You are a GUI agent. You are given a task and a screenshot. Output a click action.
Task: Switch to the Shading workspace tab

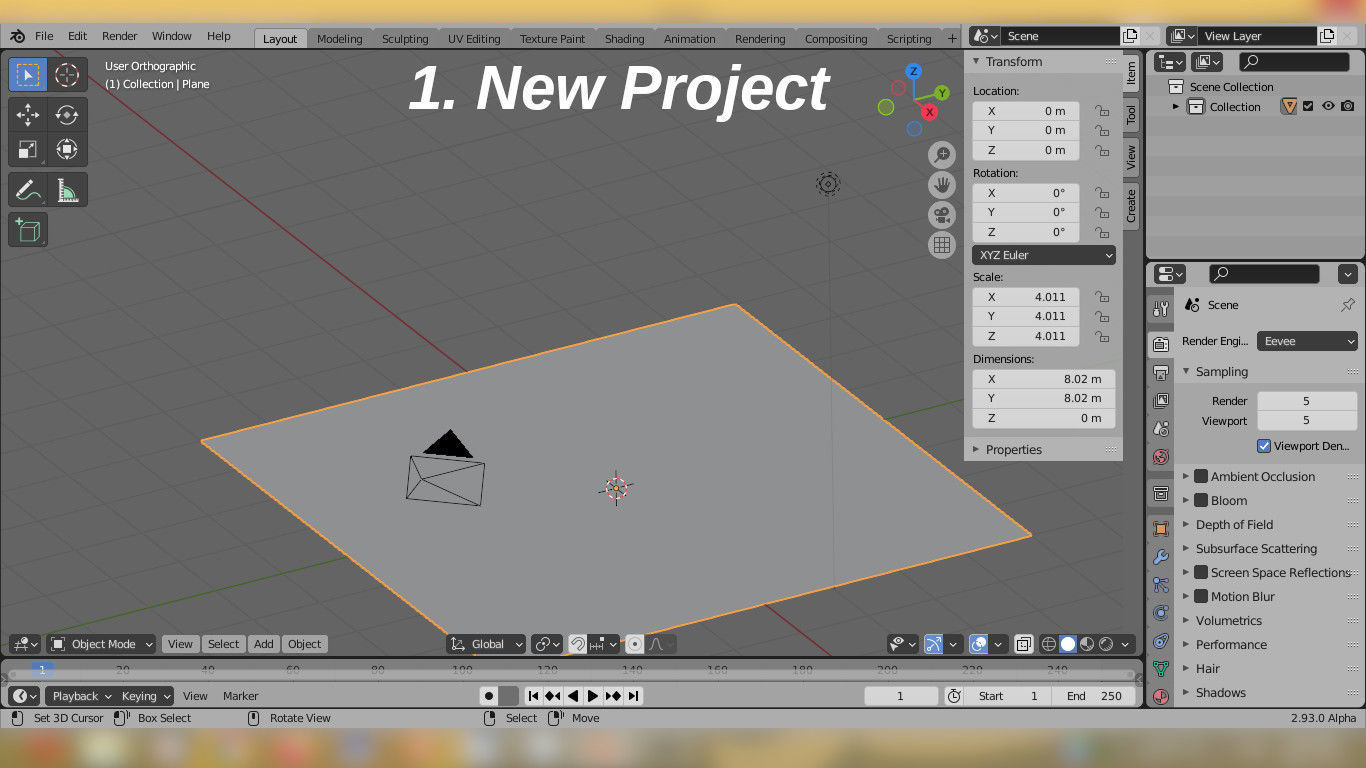(x=624, y=39)
